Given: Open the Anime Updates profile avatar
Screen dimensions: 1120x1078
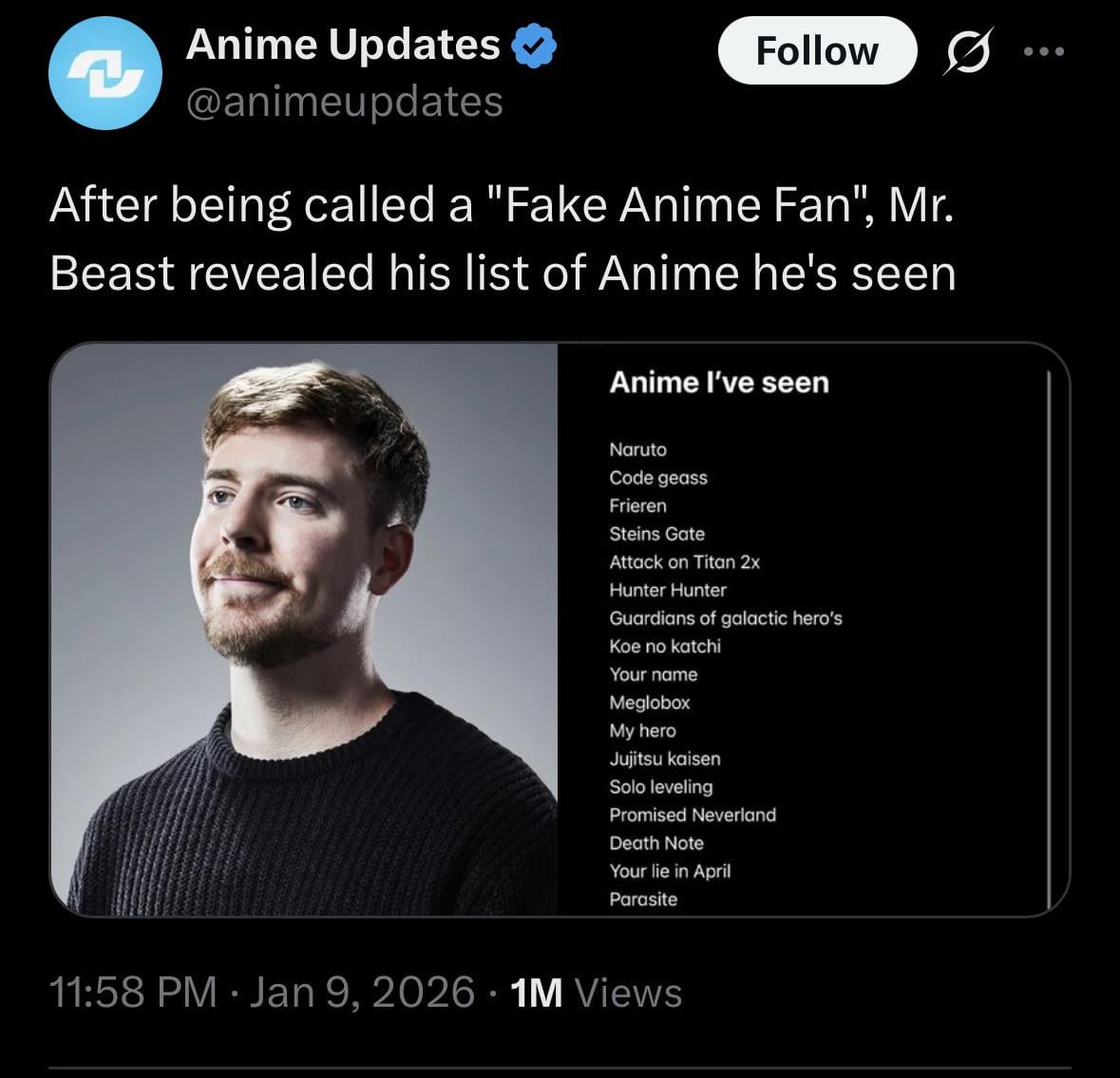Looking at the screenshot, I should tap(104, 74).
